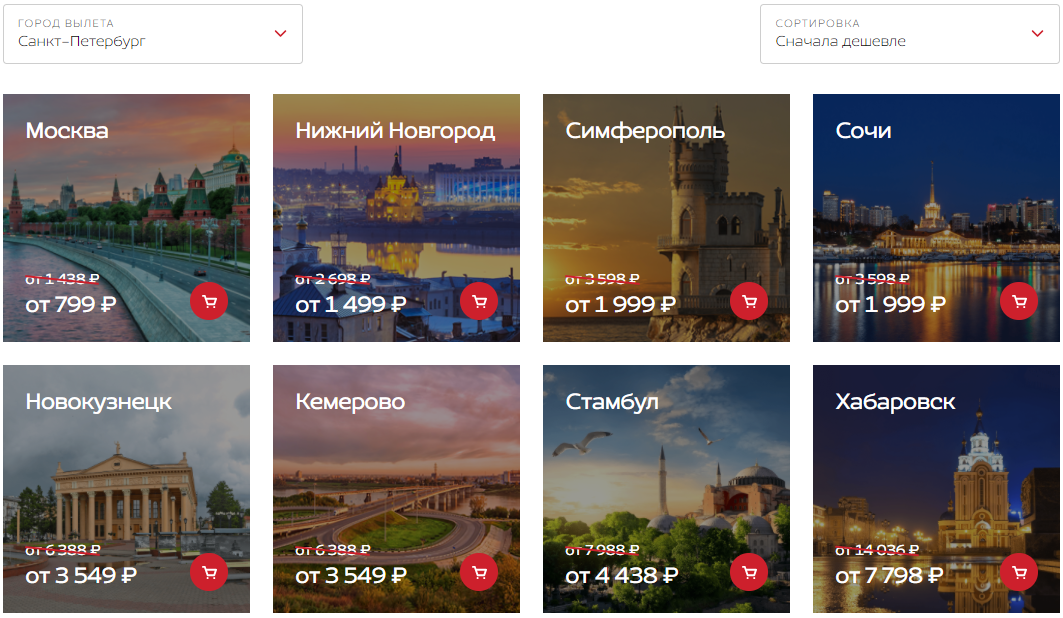Image resolution: width=1063 pixels, height=618 pixels.
Task: Open the Стамбул mosque destination card
Action: [666, 489]
